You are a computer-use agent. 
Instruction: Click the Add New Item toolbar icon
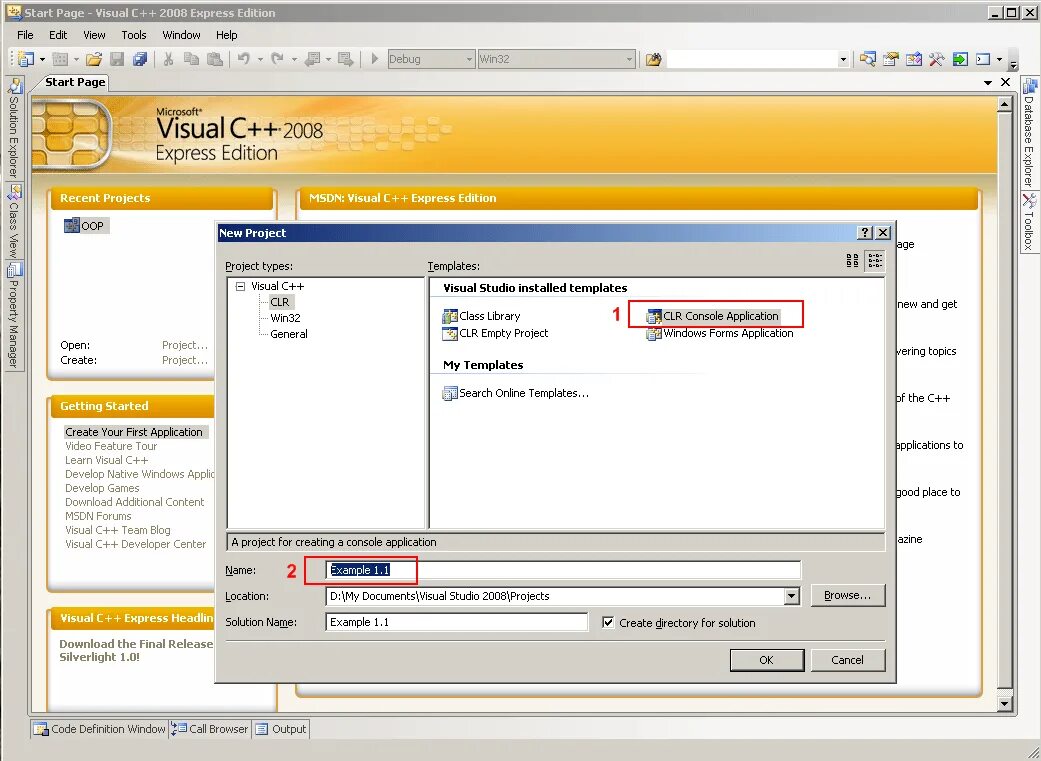click(x=60, y=59)
